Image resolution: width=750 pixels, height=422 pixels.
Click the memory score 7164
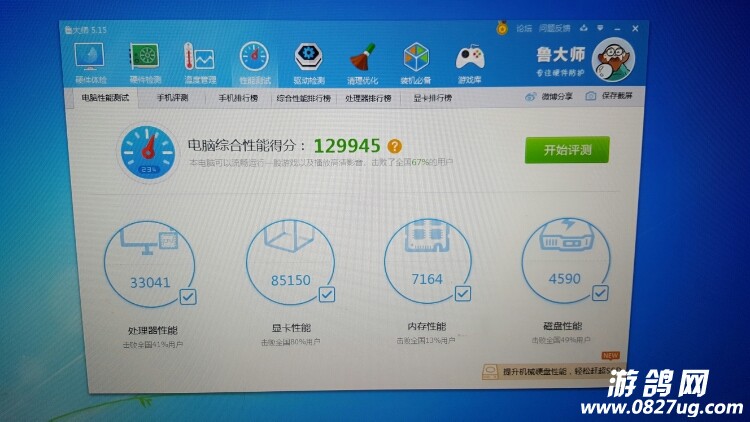[x=427, y=279]
